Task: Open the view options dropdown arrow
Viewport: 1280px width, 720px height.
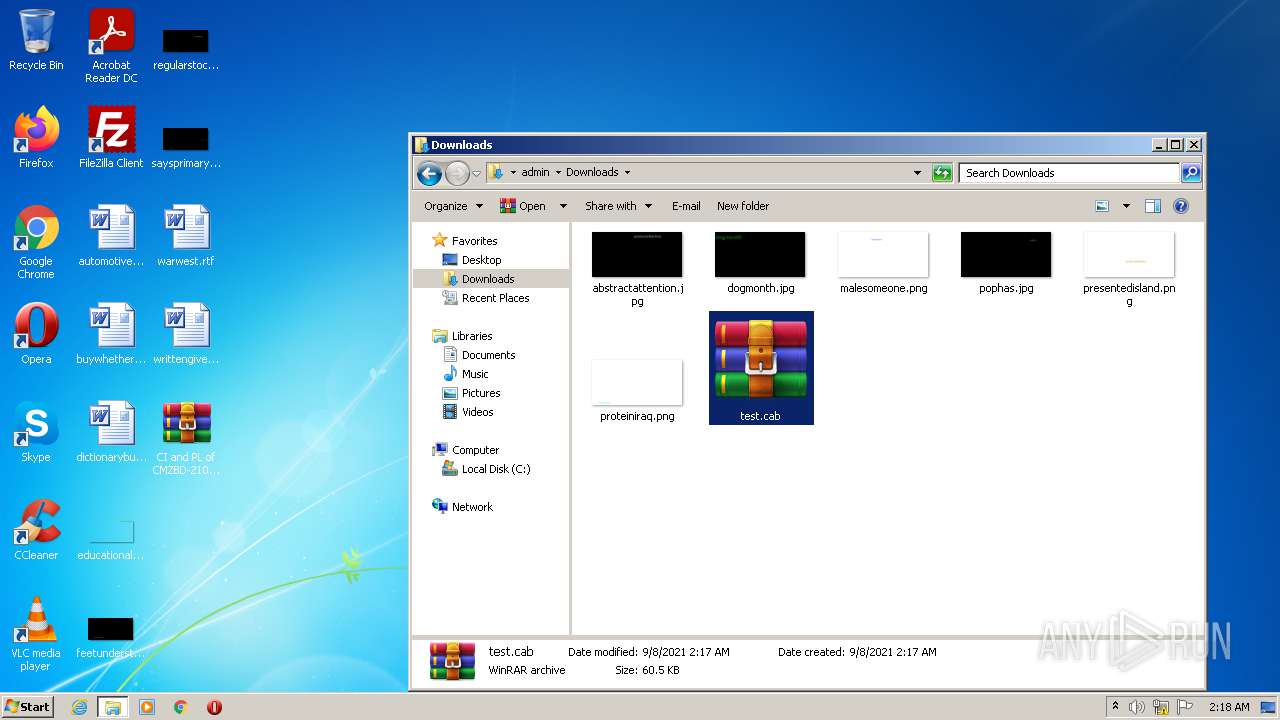Action: point(1126,206)
